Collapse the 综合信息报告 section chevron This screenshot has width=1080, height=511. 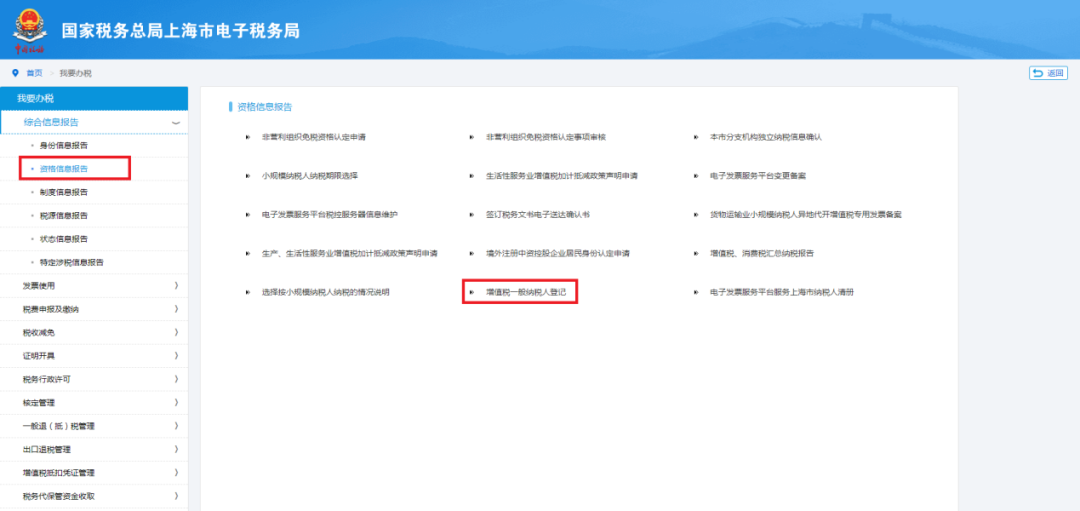click(176, 123)
